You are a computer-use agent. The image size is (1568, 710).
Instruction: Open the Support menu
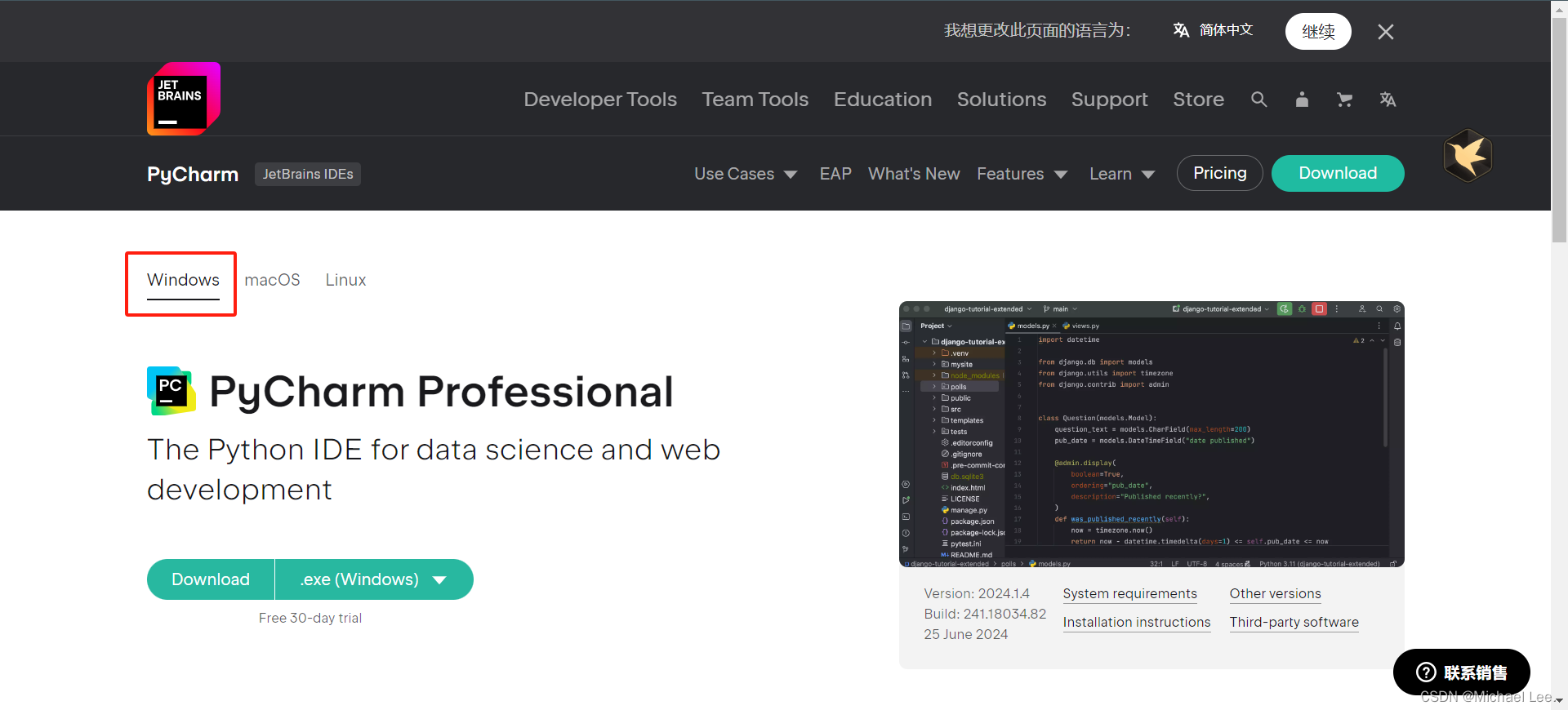pyautogui.click(x=1110, y=100)
